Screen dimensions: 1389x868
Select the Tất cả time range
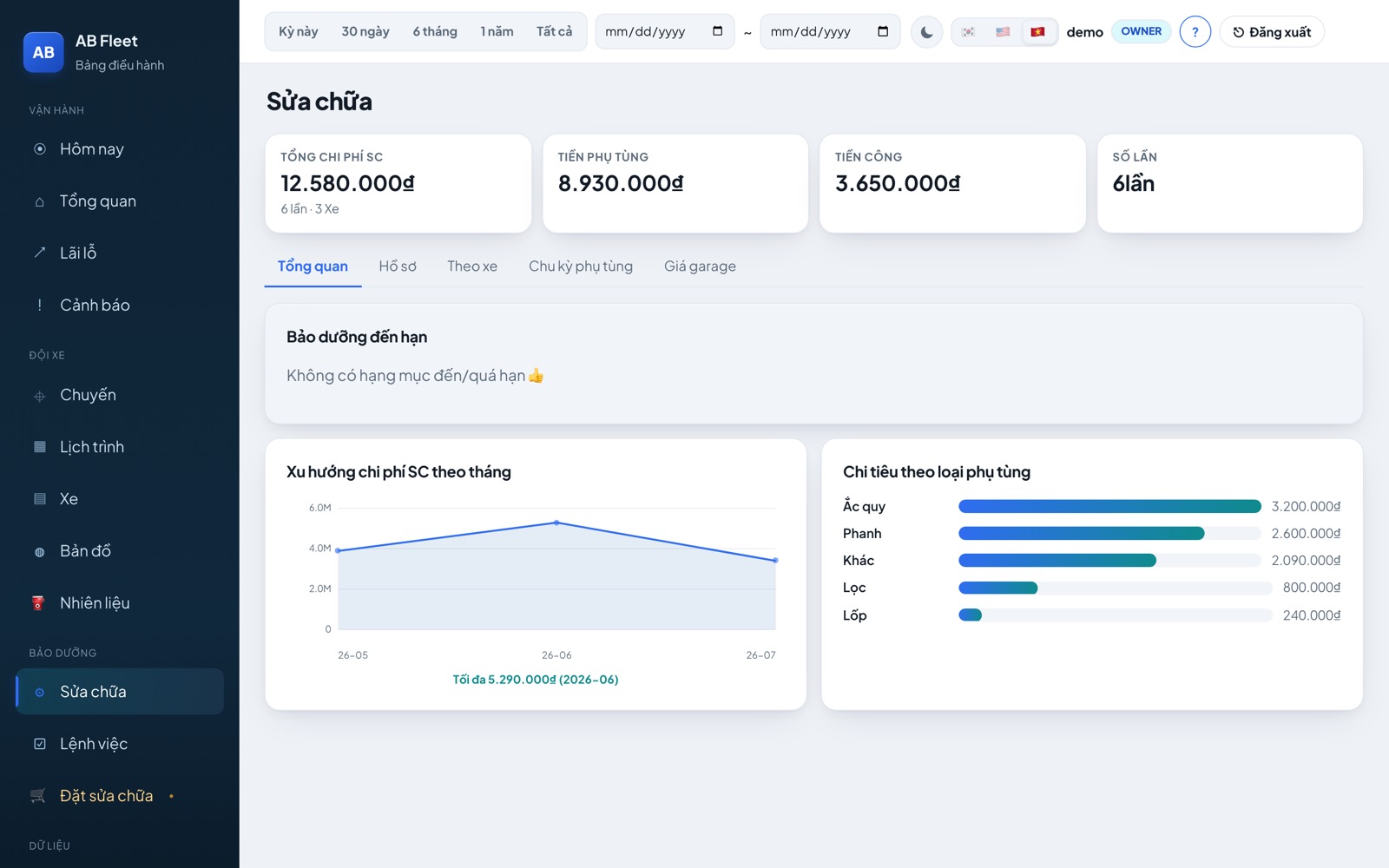coord(554,32)
